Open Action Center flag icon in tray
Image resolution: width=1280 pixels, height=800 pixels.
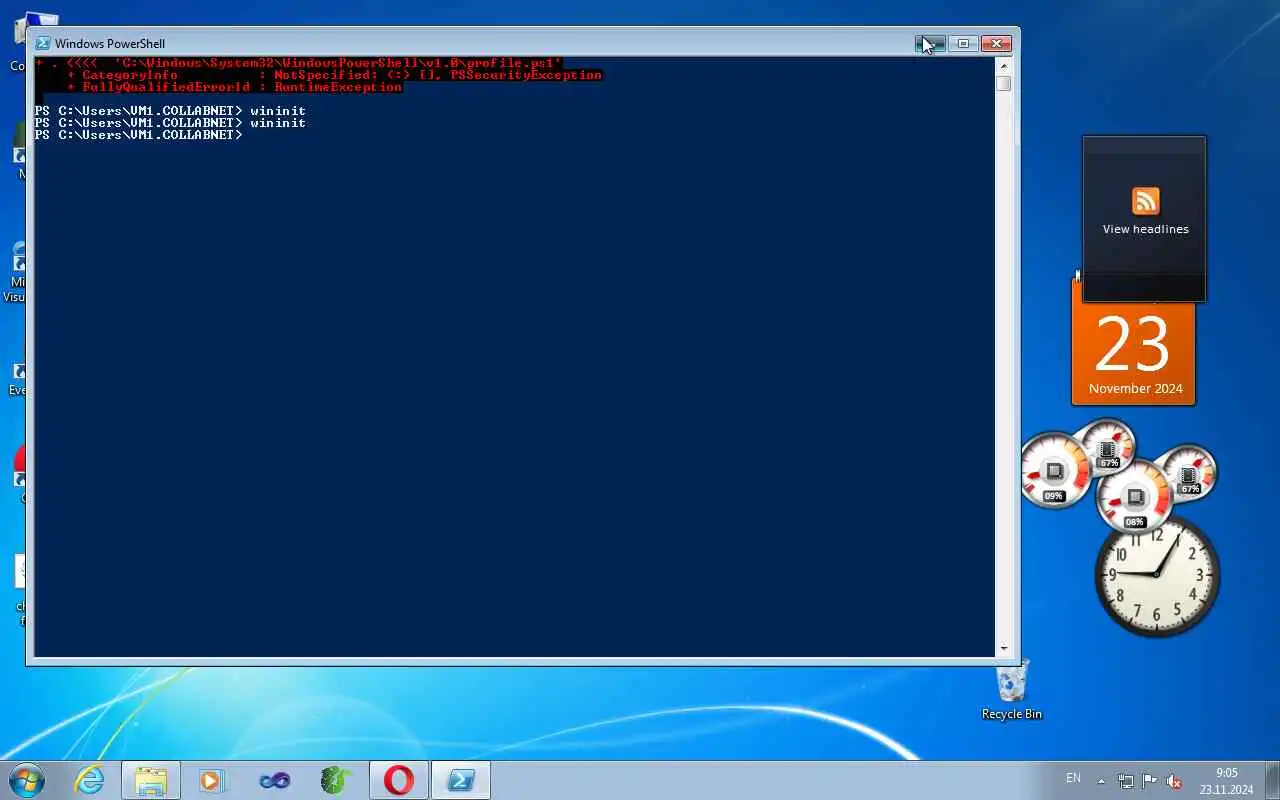pos(1150,781)
